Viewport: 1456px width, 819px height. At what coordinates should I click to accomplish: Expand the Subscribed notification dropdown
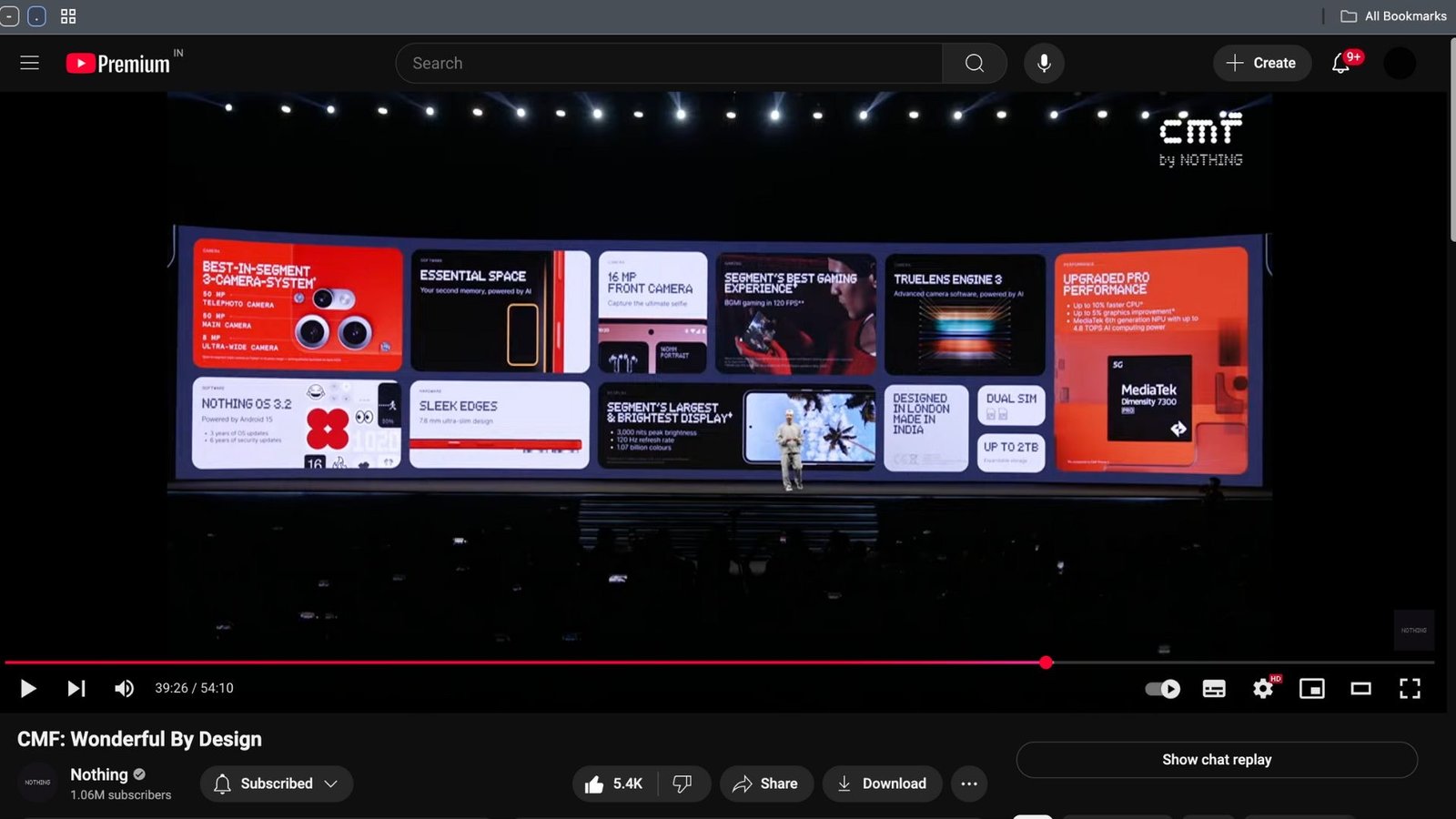point(277,784)
